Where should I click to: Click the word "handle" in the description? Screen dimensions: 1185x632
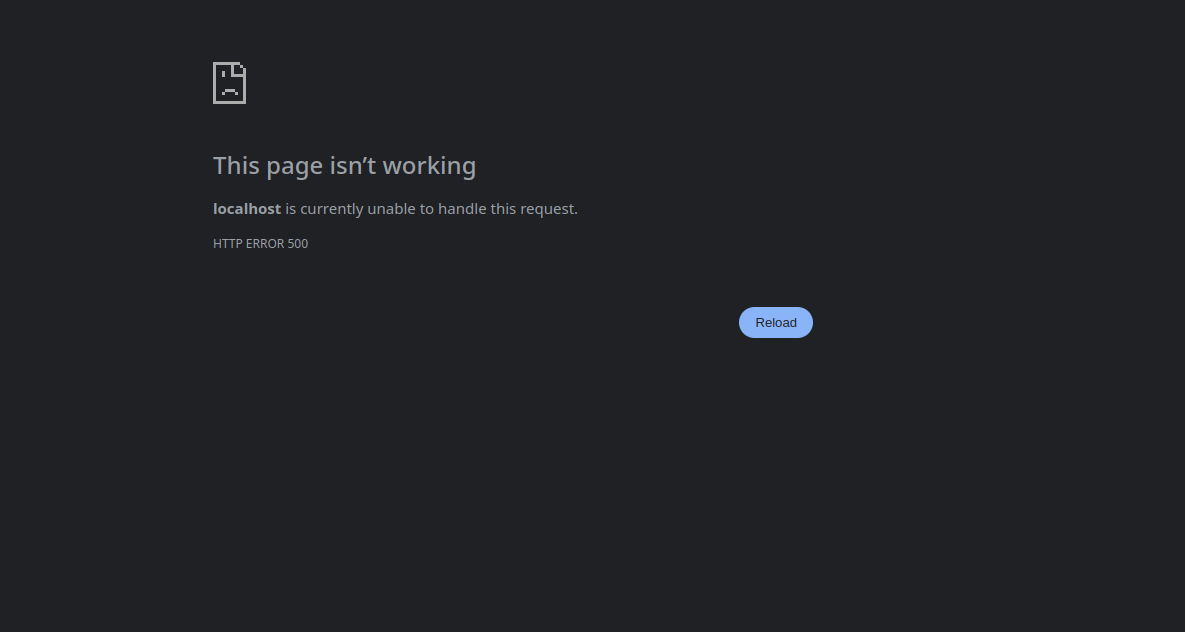(462, 209)
